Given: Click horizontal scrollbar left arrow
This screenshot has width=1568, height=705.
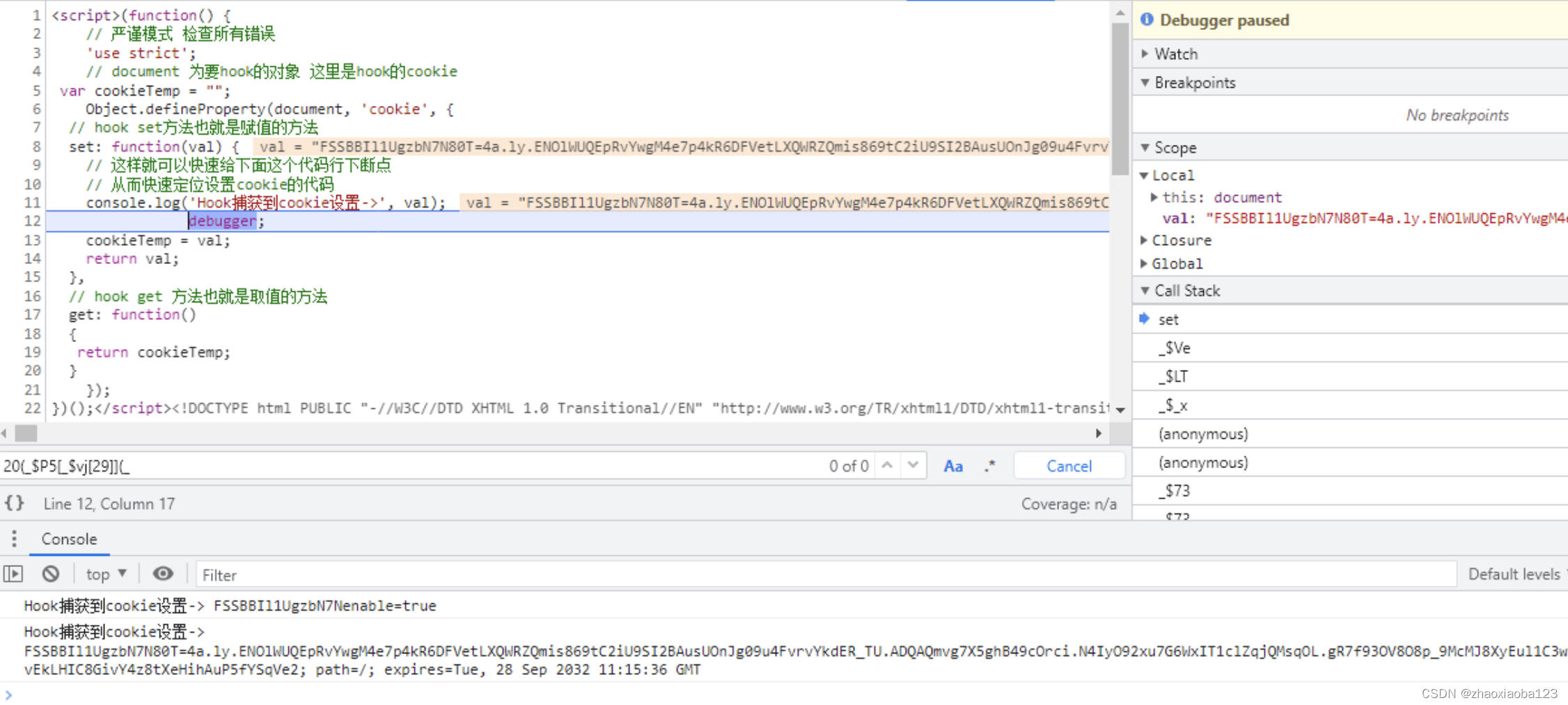Looking at the screenshot, I should (5, 433).
